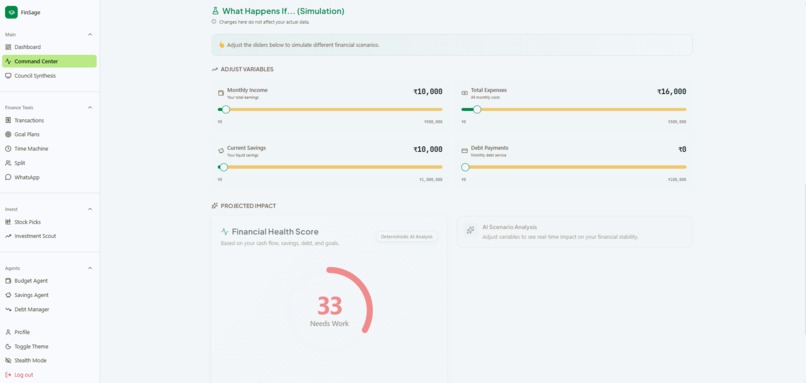Open Stock Picks under Invest
Viewport: 806px width, 383px height.
(x=49, y=222)
